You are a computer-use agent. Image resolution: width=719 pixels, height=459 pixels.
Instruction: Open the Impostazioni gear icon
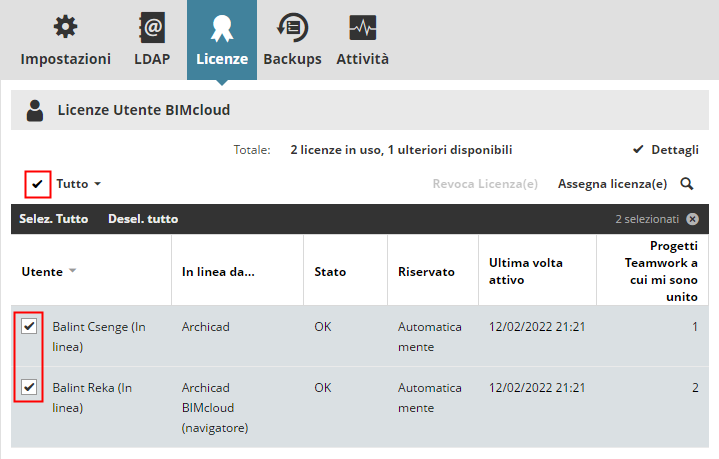tap(66, 27)
